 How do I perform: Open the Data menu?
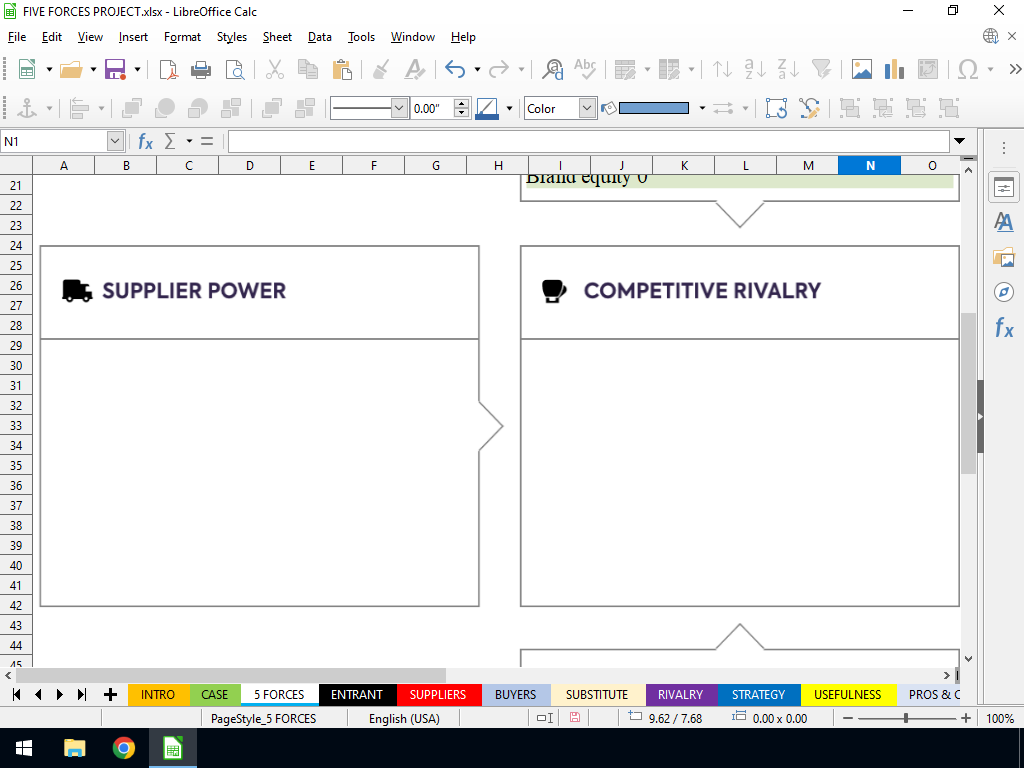(319, 37)
